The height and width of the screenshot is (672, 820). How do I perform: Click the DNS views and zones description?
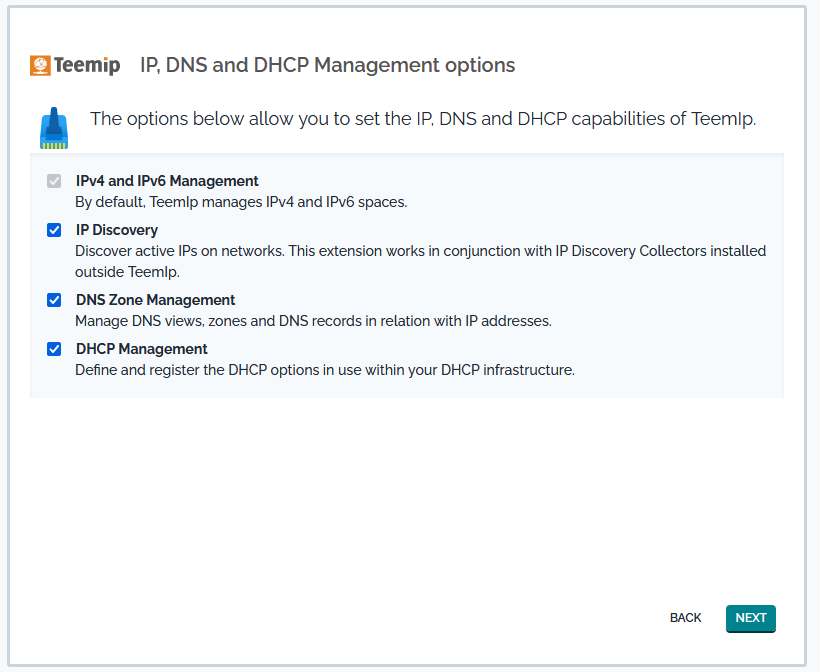pos(313,321)
